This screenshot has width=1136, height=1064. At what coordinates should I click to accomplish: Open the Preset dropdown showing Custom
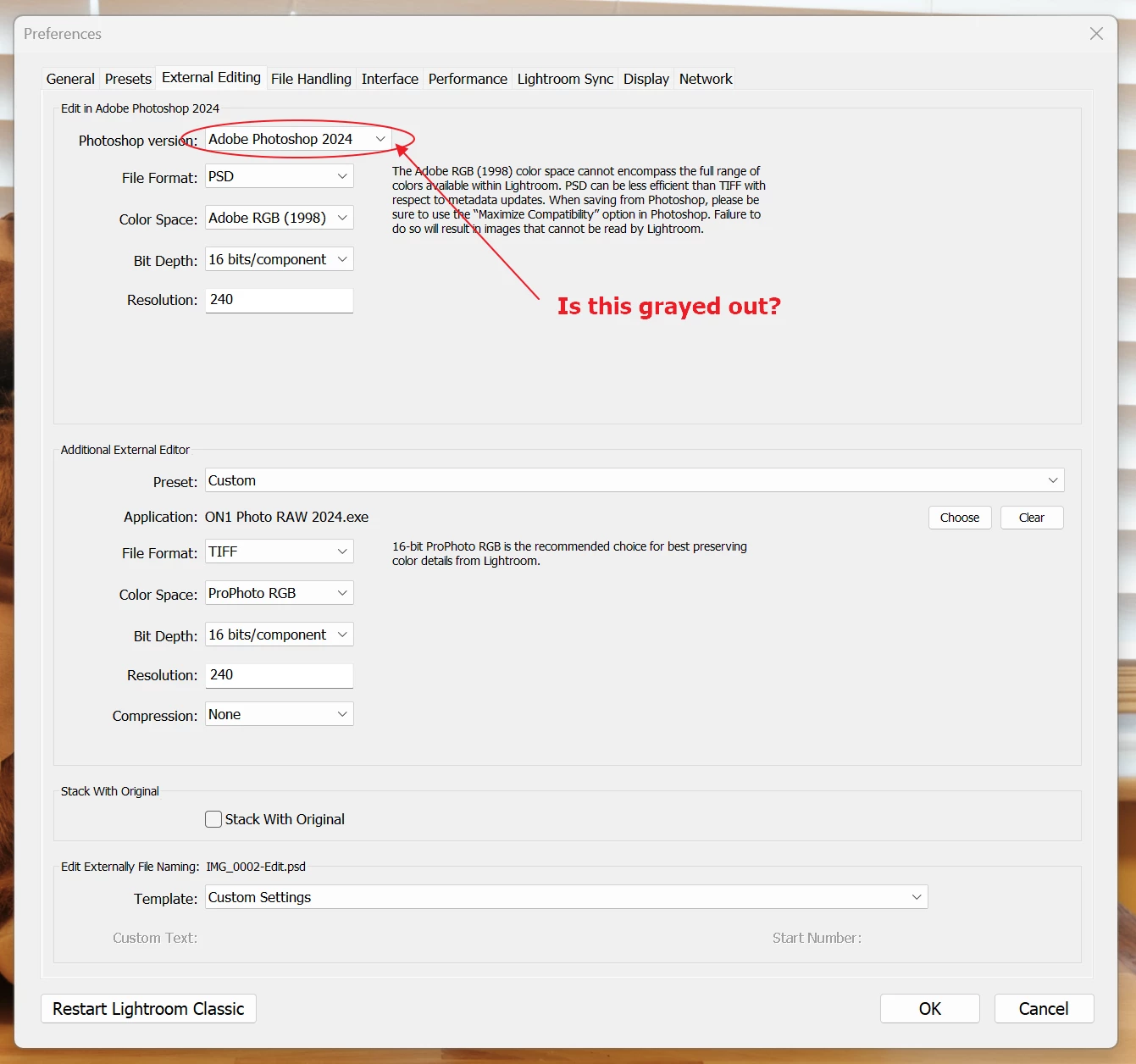click(634, 480)
